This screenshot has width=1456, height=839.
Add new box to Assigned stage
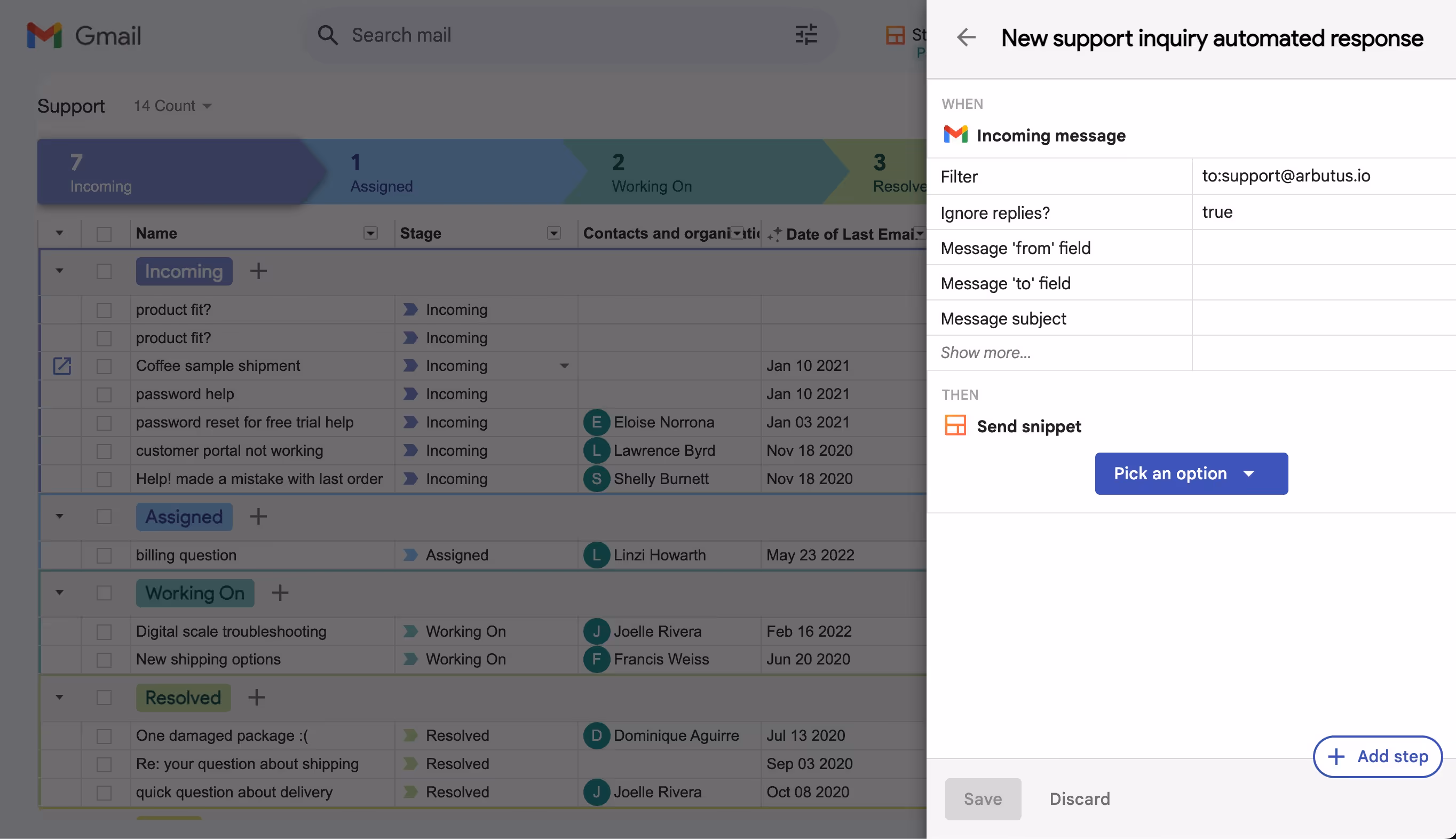[258, 517]
